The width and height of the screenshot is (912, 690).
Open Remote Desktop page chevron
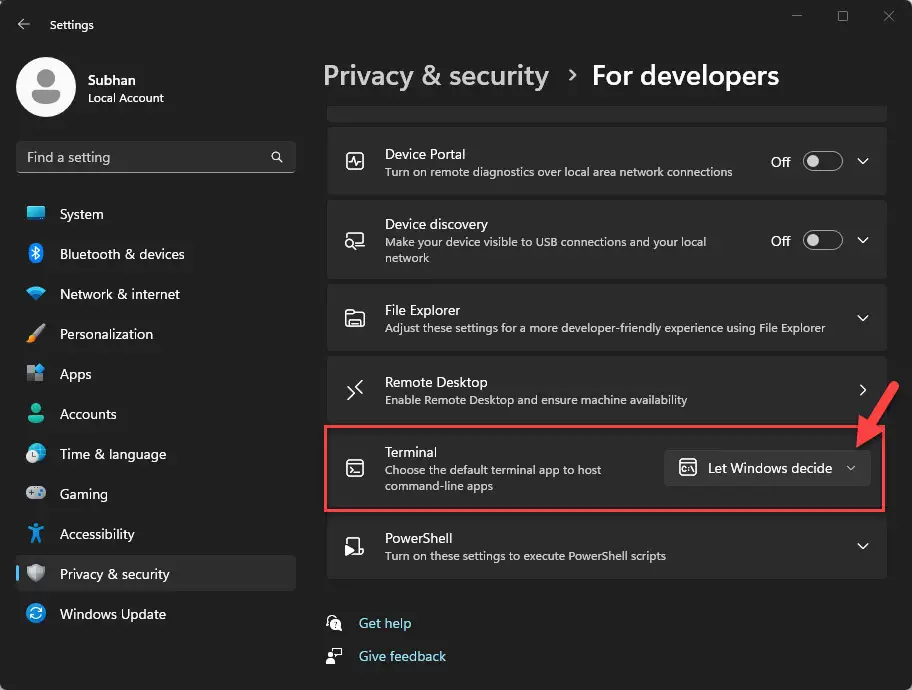[x=863, y=390]
